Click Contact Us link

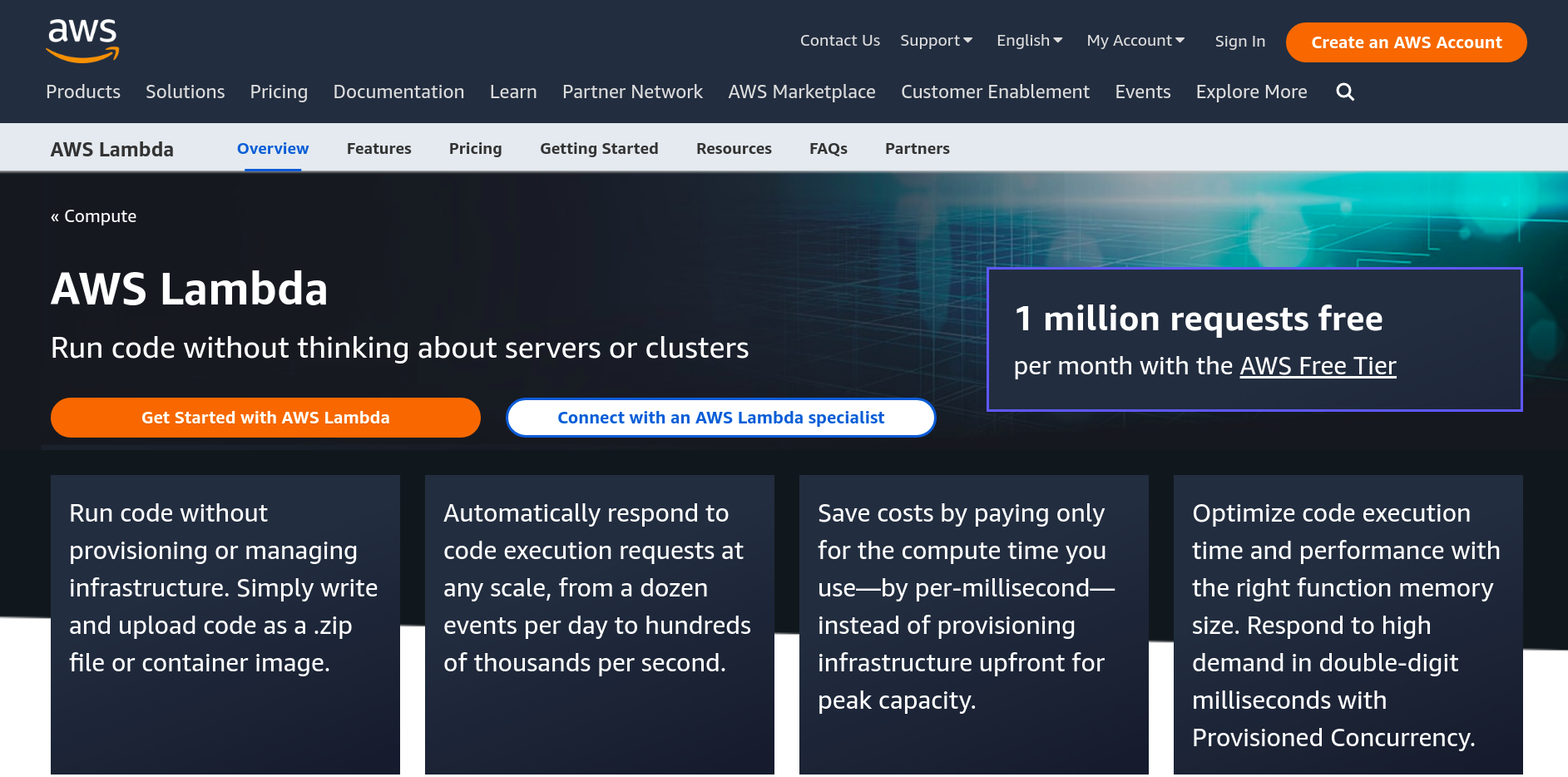839,40
